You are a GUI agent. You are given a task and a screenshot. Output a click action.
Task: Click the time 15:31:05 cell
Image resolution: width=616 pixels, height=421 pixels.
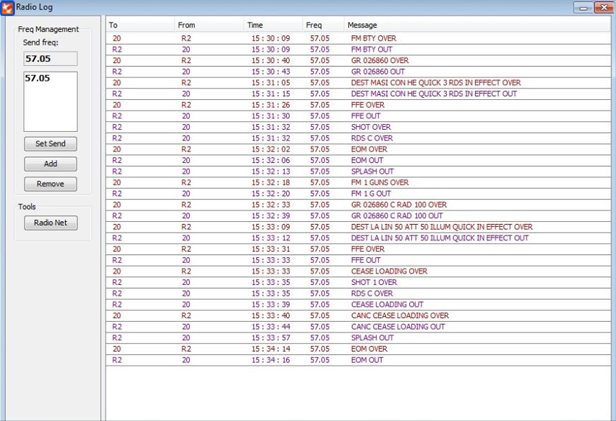click(271, 83)
